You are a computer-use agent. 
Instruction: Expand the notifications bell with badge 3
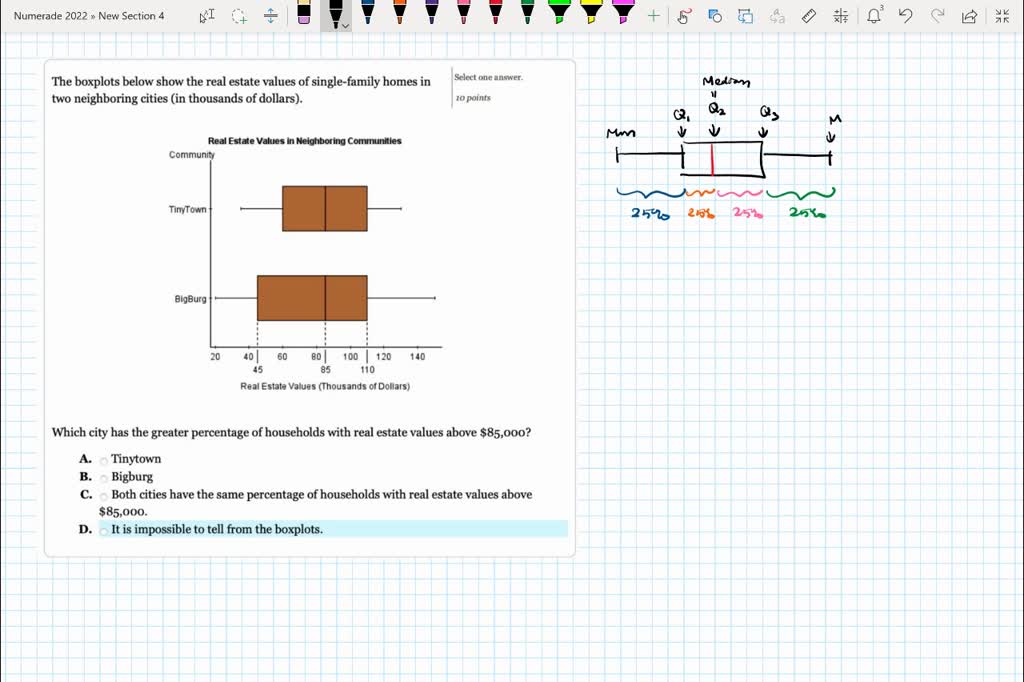pyautogui.click(x=874, y=16)
